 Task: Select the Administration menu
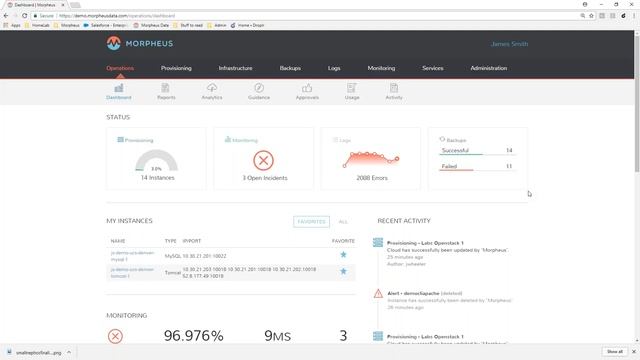(489, 68)
